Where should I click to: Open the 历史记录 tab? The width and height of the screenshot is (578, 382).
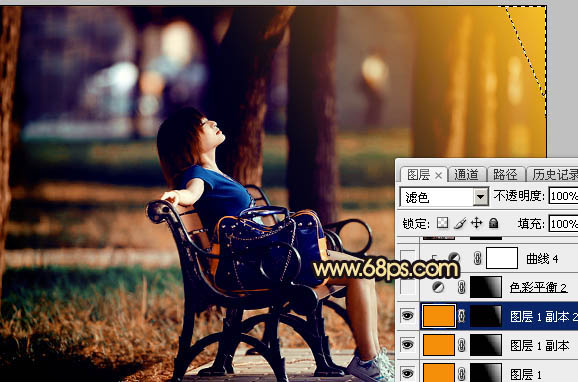pyautogui.click(x=554, y=174)
